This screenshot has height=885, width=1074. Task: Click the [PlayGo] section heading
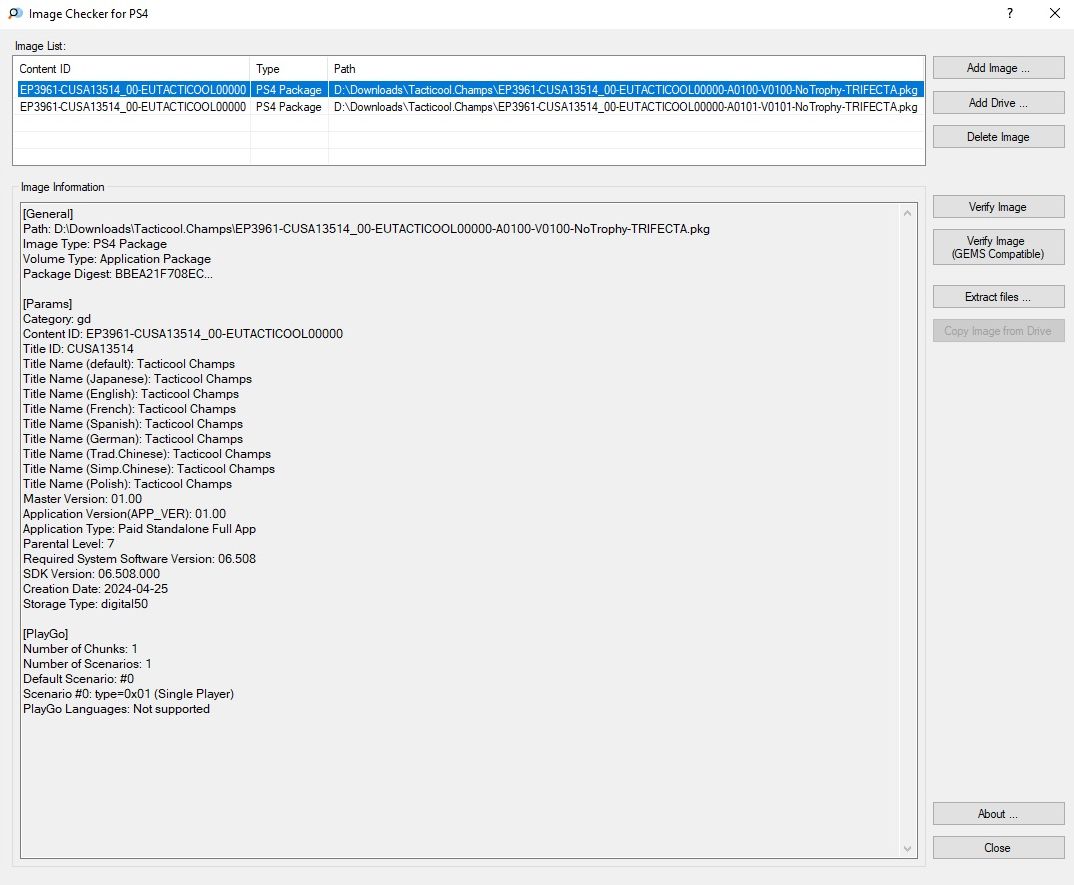tap(45, 634)
